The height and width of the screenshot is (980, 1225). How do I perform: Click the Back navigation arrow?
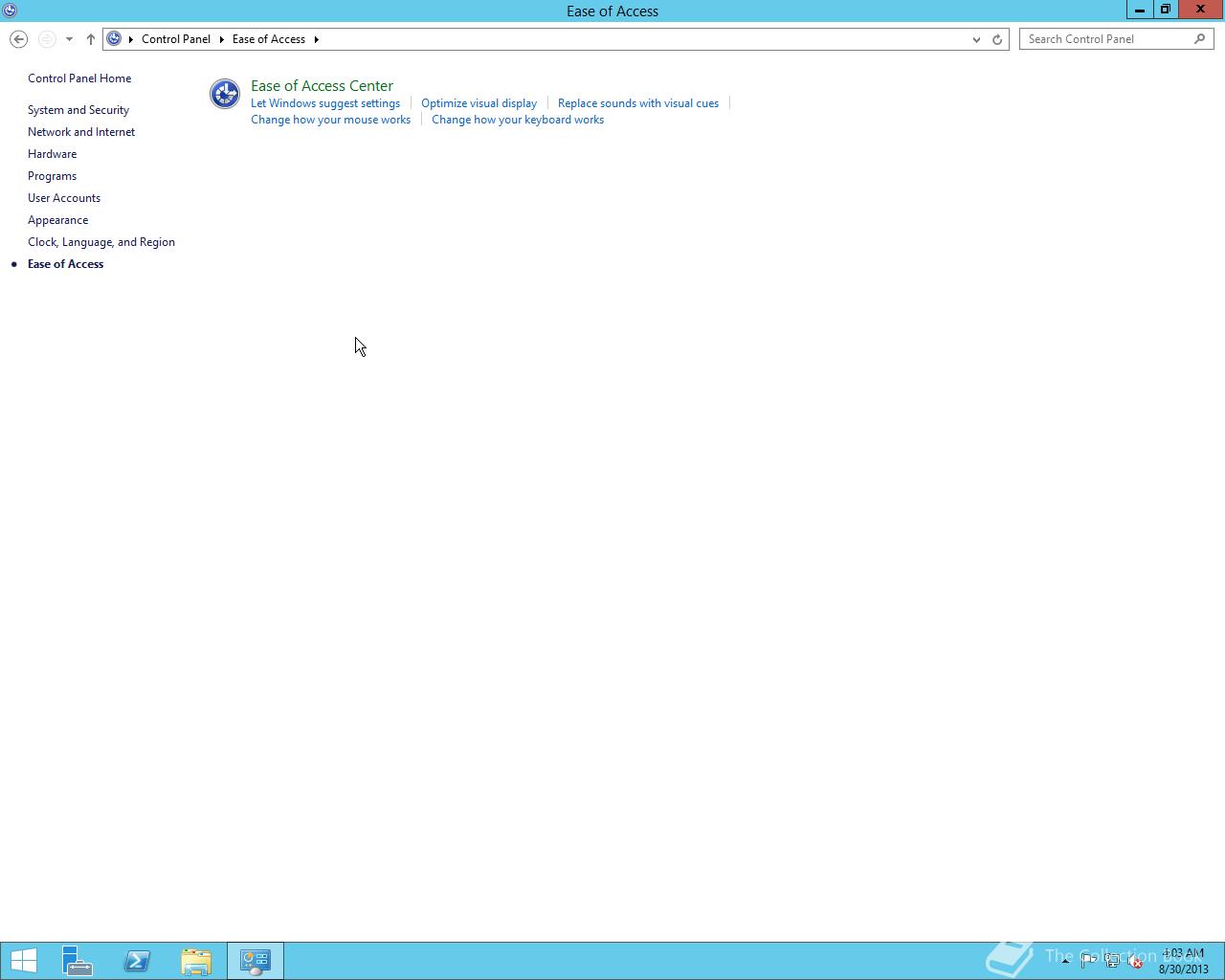point(18,39)
